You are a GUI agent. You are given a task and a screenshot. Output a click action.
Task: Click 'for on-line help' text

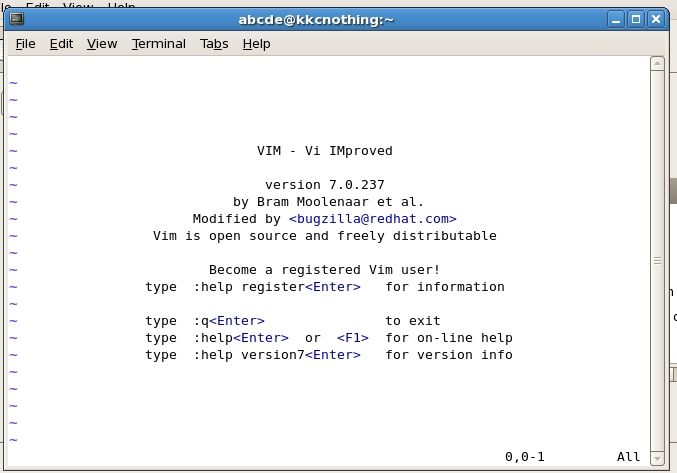pyautogui.click(x=449, y=338)
